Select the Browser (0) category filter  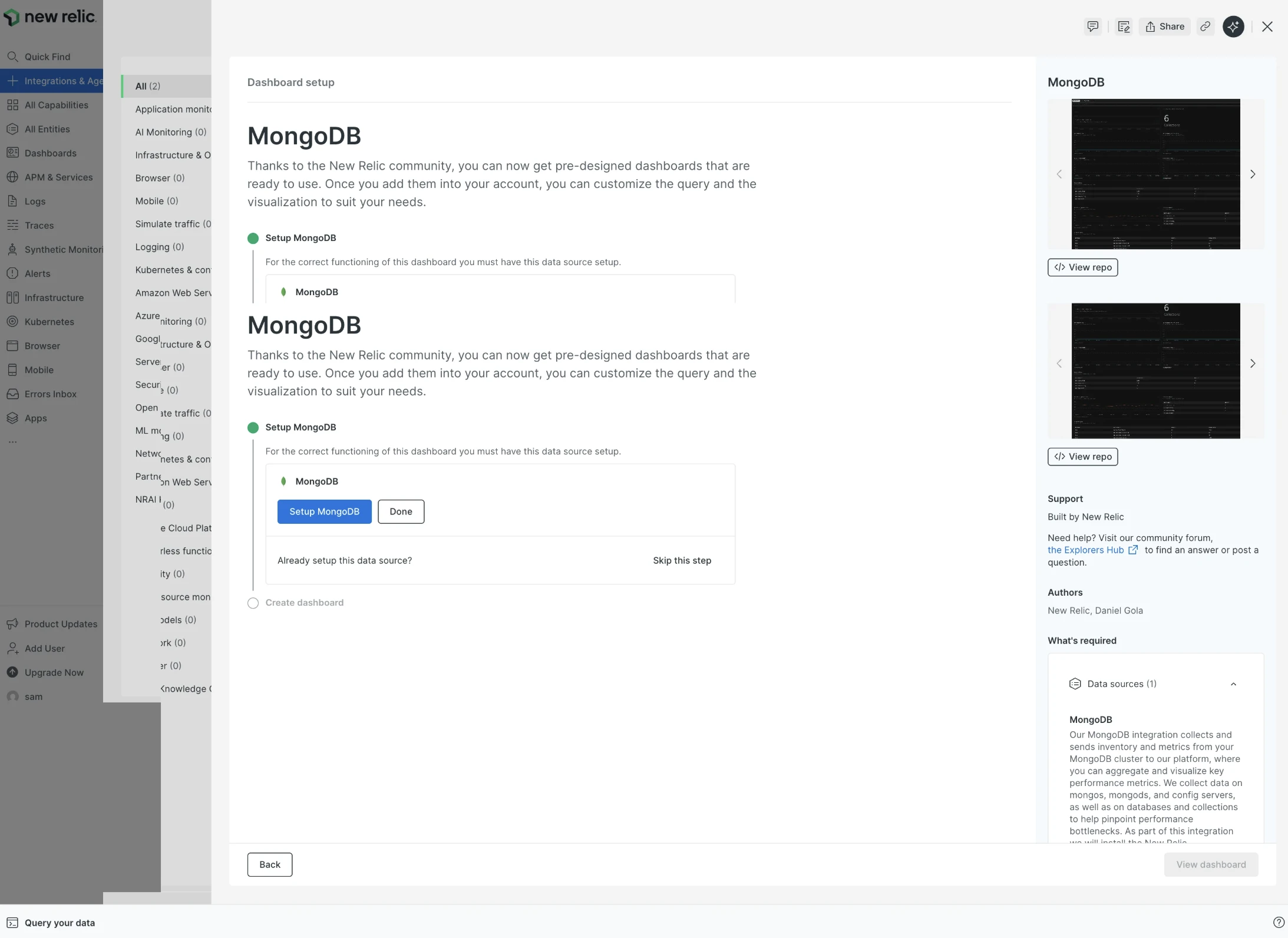(160, 178)
